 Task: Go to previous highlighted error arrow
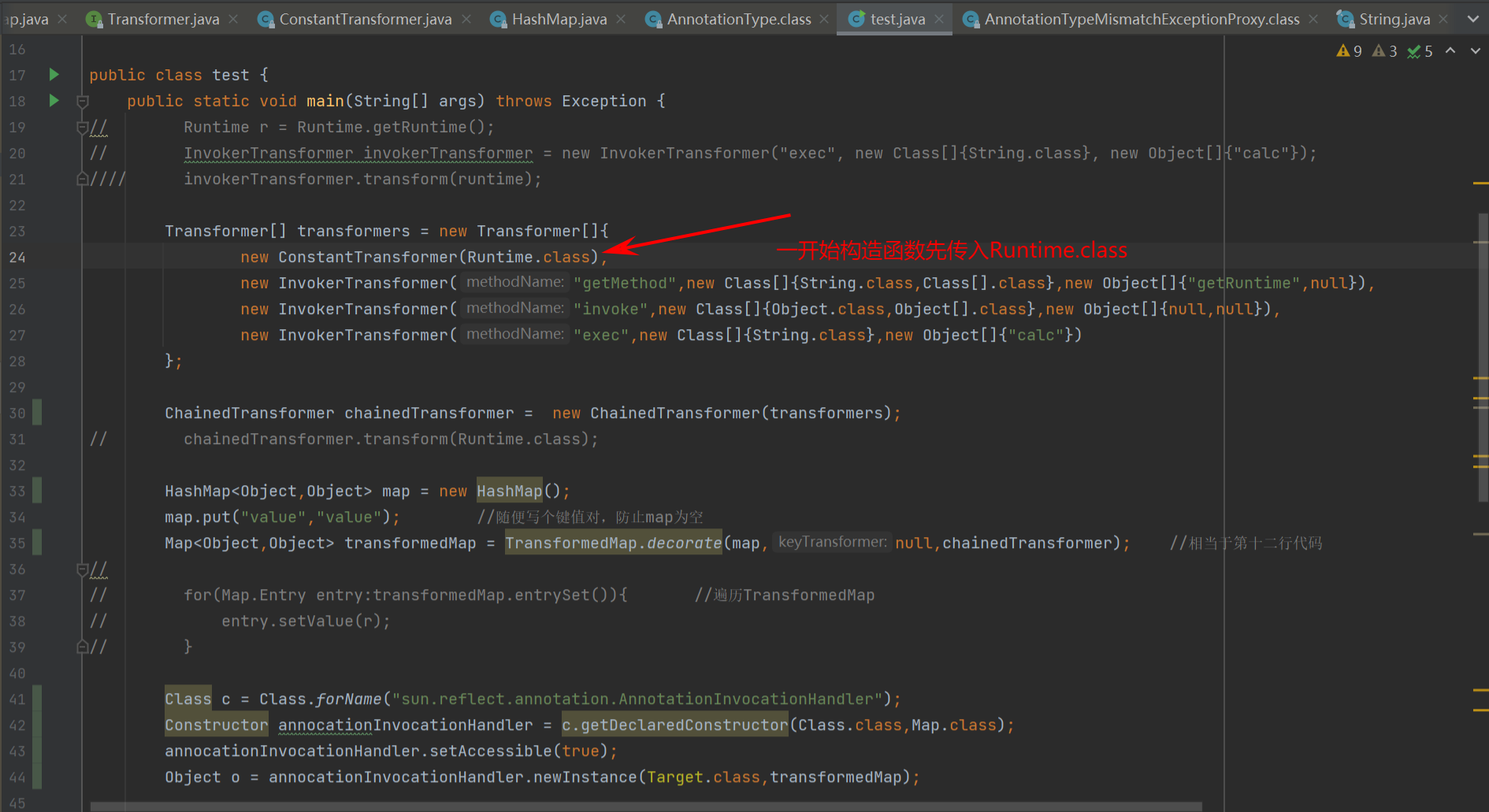coord(1450,51)
